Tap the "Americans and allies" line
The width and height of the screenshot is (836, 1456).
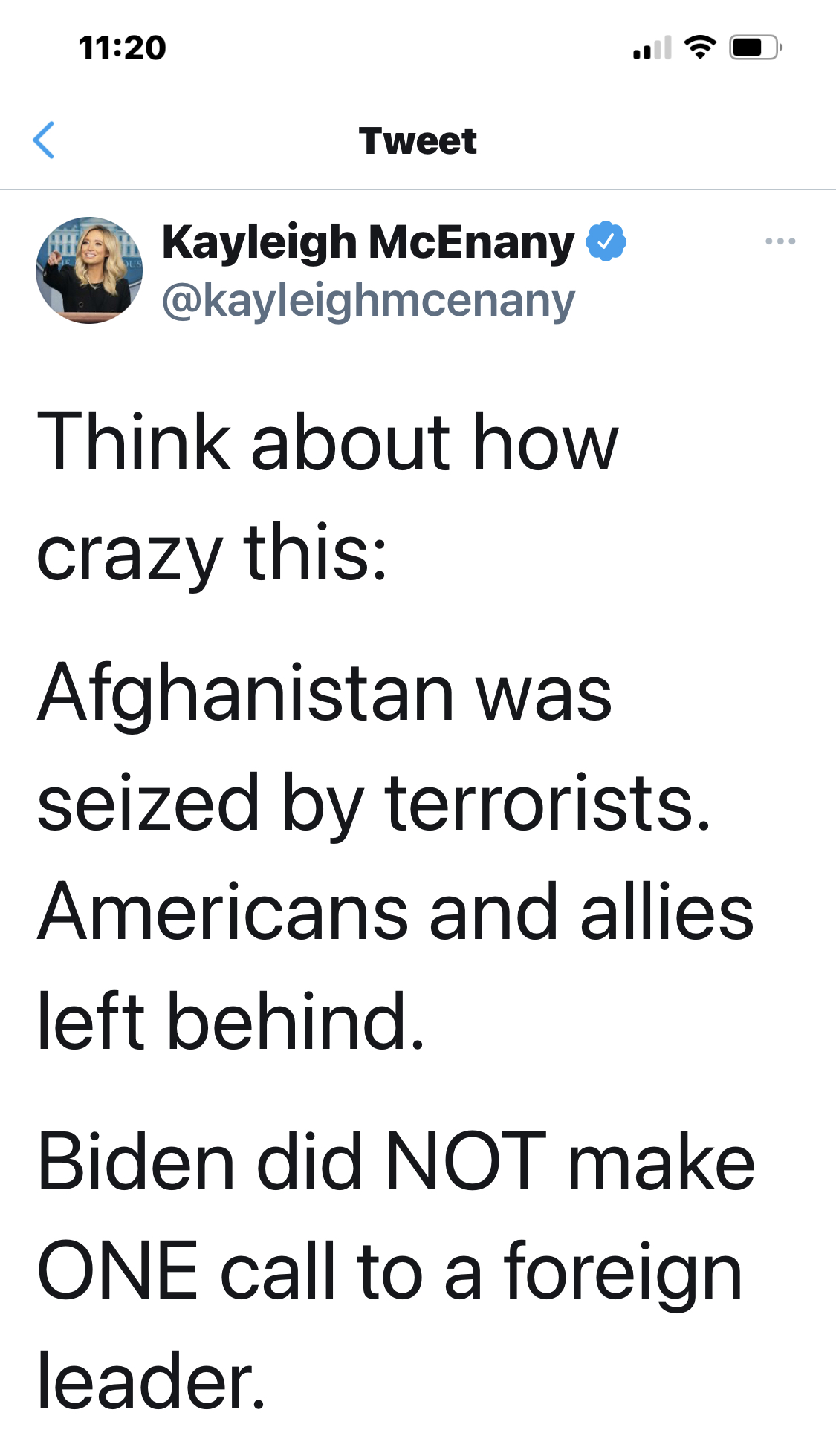[x=395, y=912]
